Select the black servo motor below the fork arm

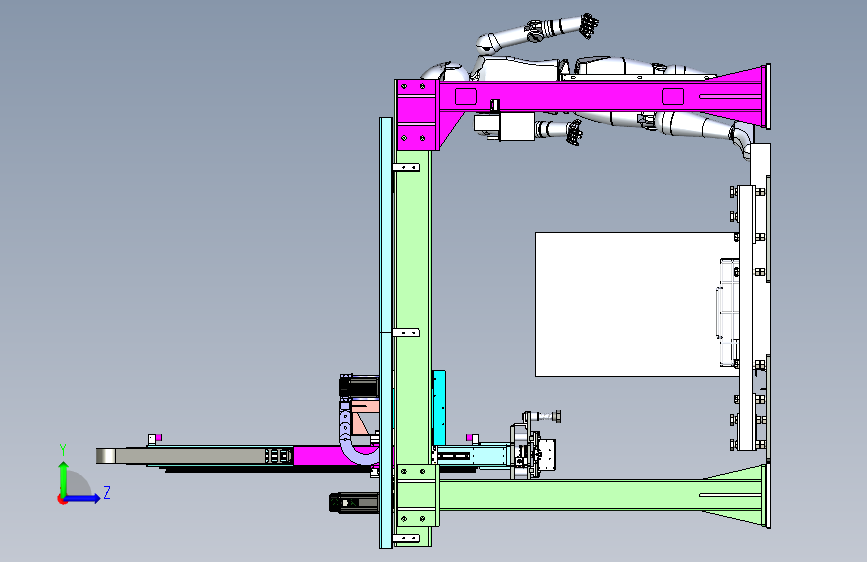pyautogui.click(x=354, y=502)
